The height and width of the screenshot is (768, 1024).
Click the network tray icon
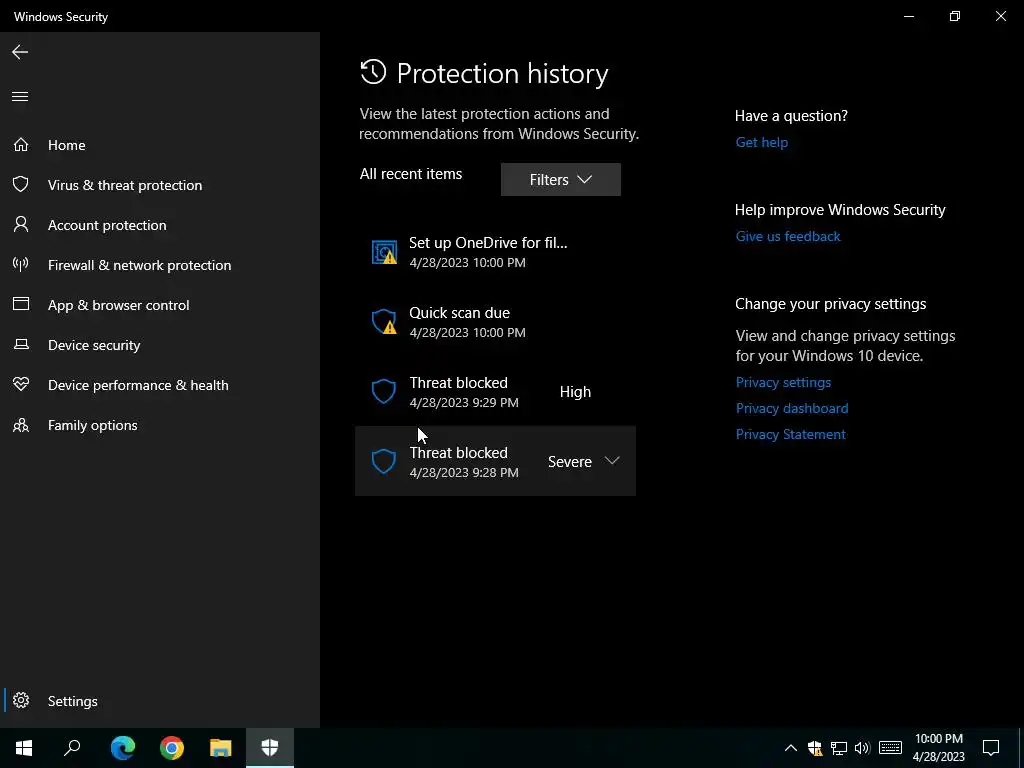(x=839, y=748)
